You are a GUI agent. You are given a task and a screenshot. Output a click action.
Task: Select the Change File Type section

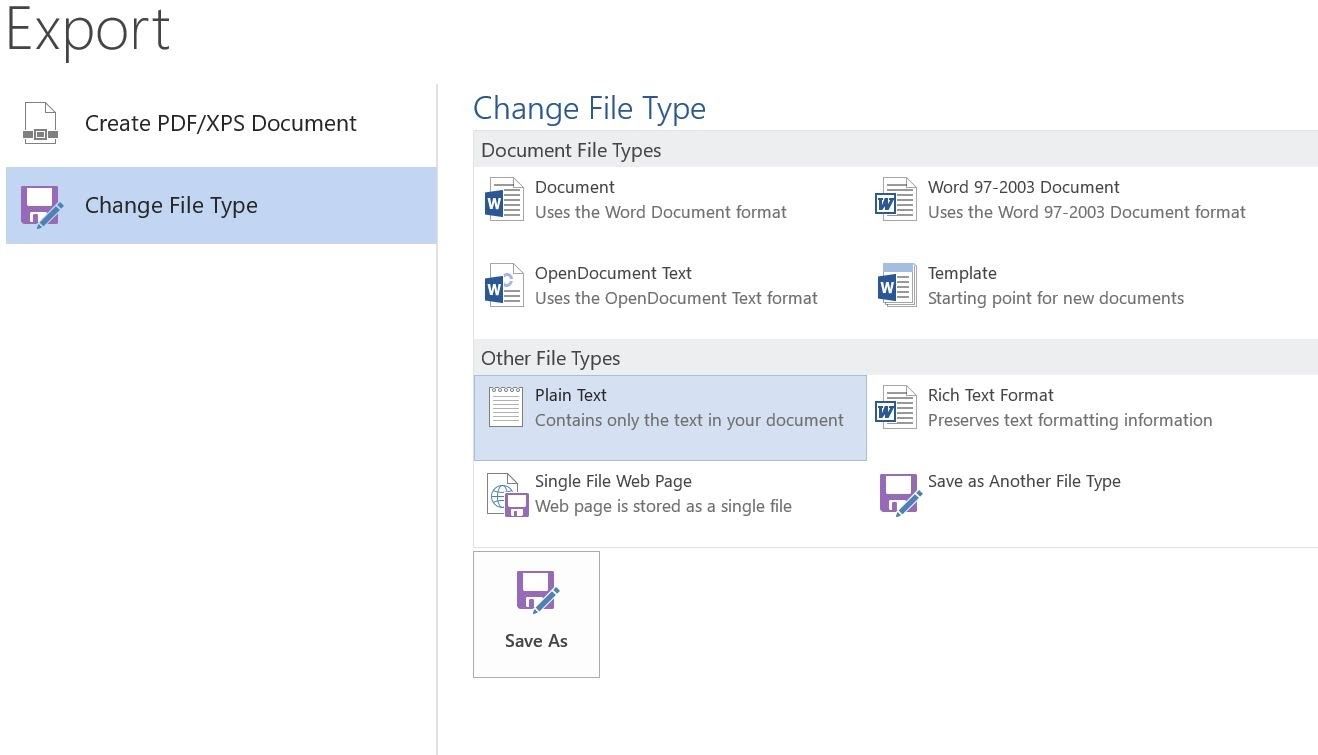(x=171, y=205)
